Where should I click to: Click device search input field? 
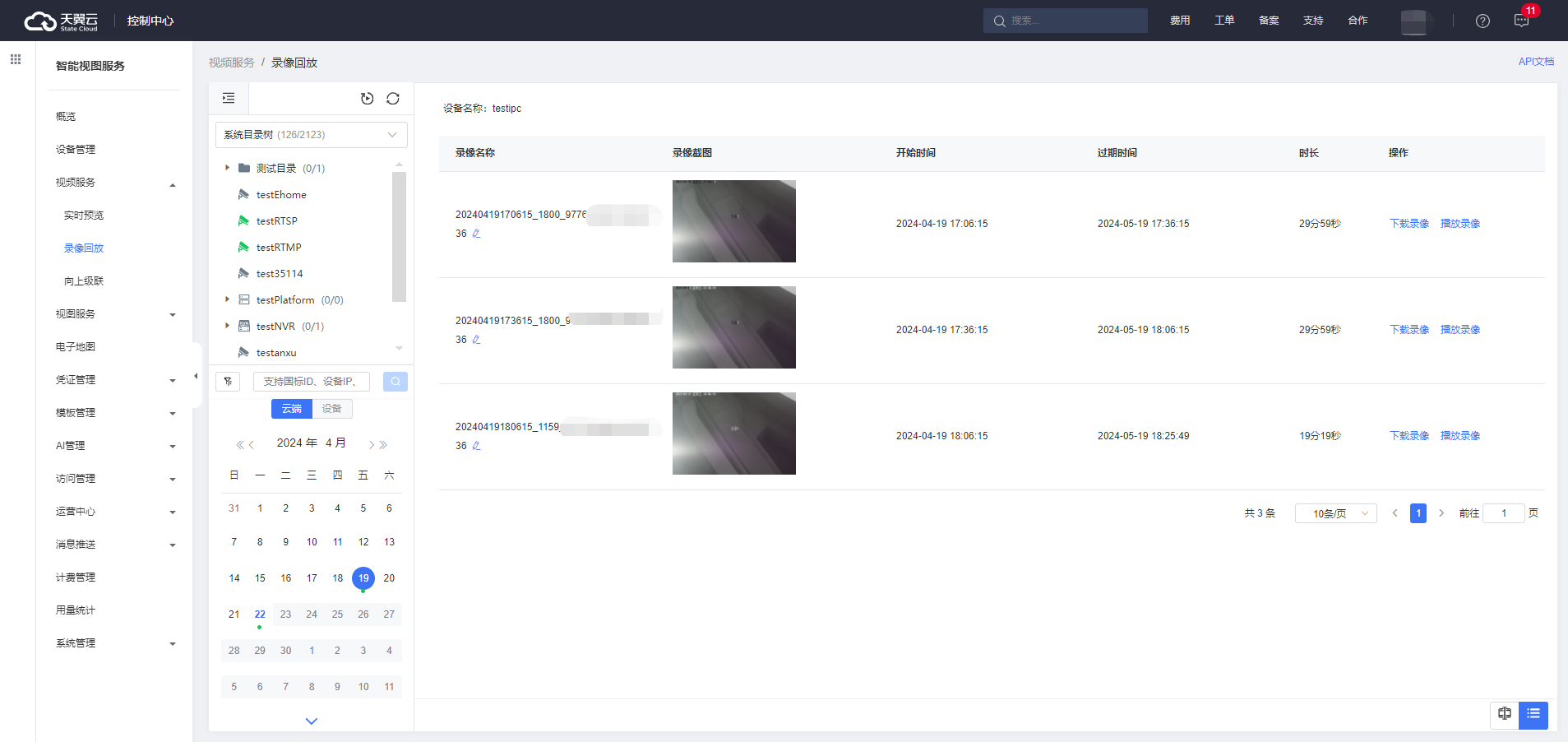[312, 382]
